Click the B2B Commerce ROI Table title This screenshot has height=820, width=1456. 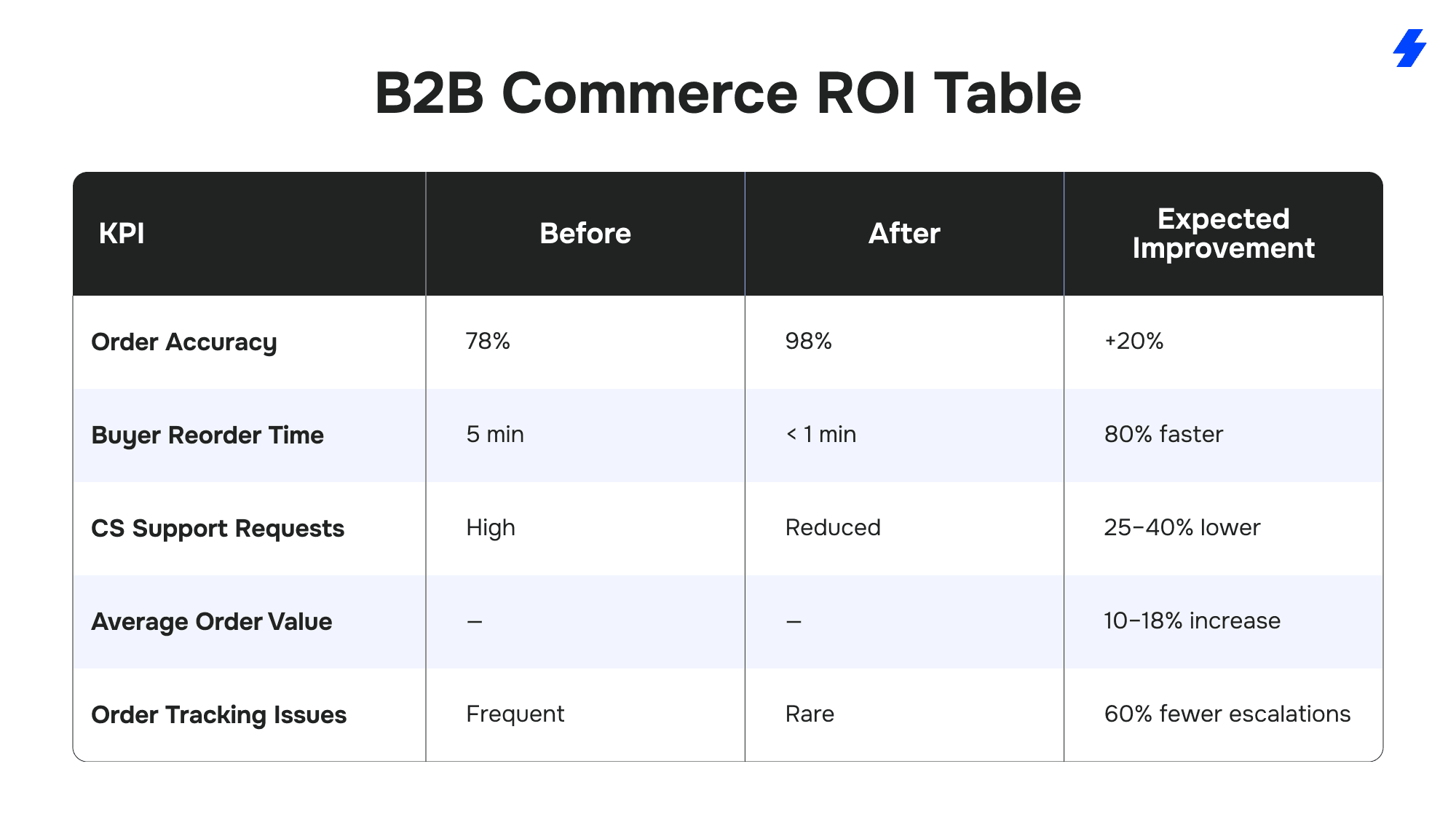(x=727, y=93)
